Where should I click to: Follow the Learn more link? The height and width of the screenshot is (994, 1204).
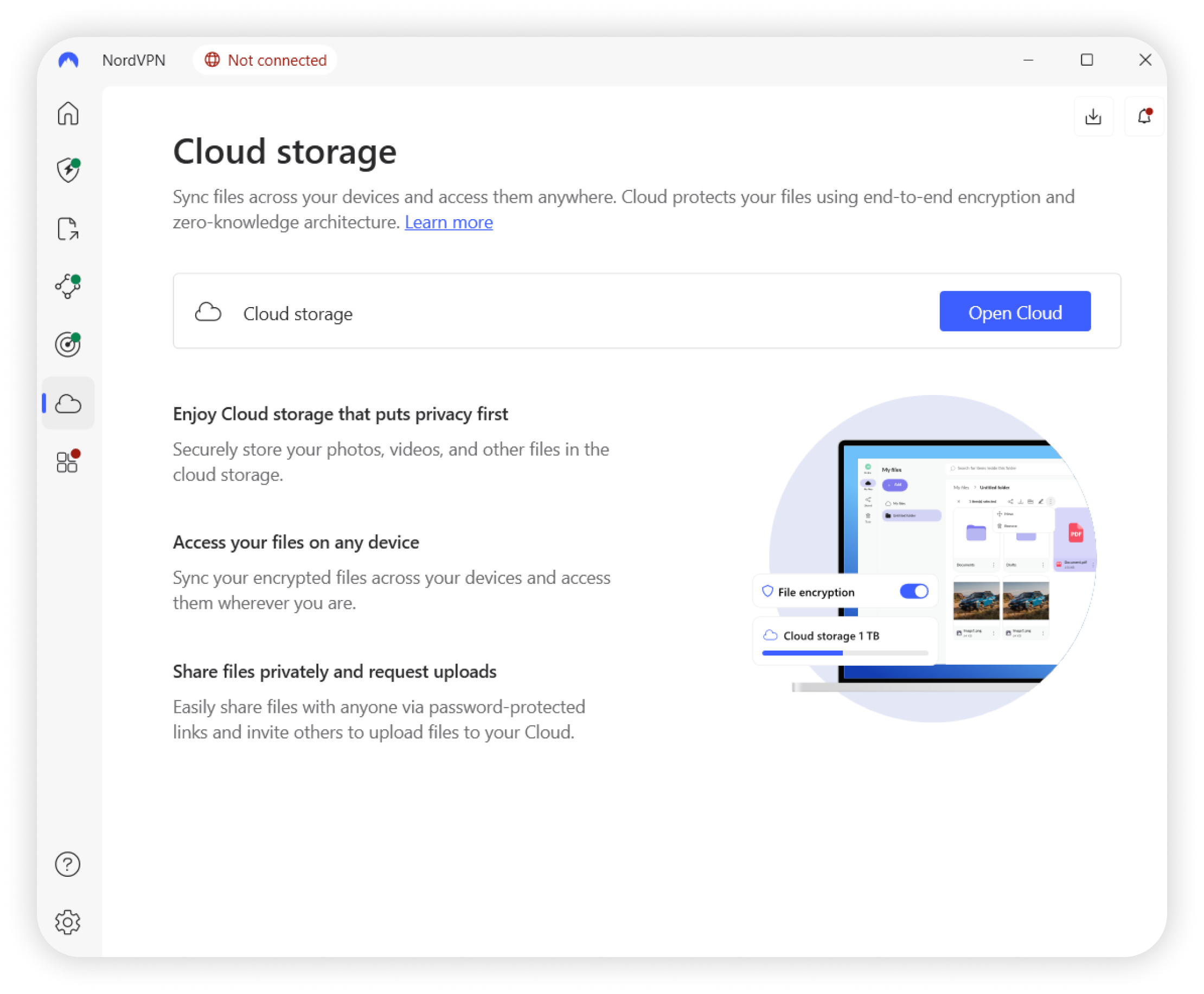click(449, 222)
